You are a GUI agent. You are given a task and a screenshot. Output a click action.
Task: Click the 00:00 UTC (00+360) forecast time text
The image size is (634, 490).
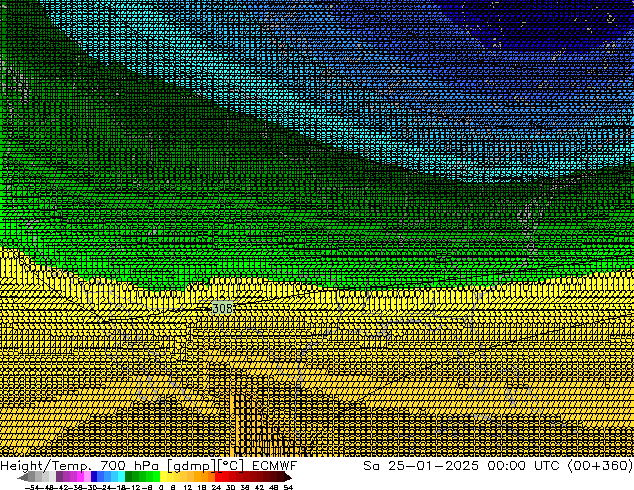pos(560,466)
